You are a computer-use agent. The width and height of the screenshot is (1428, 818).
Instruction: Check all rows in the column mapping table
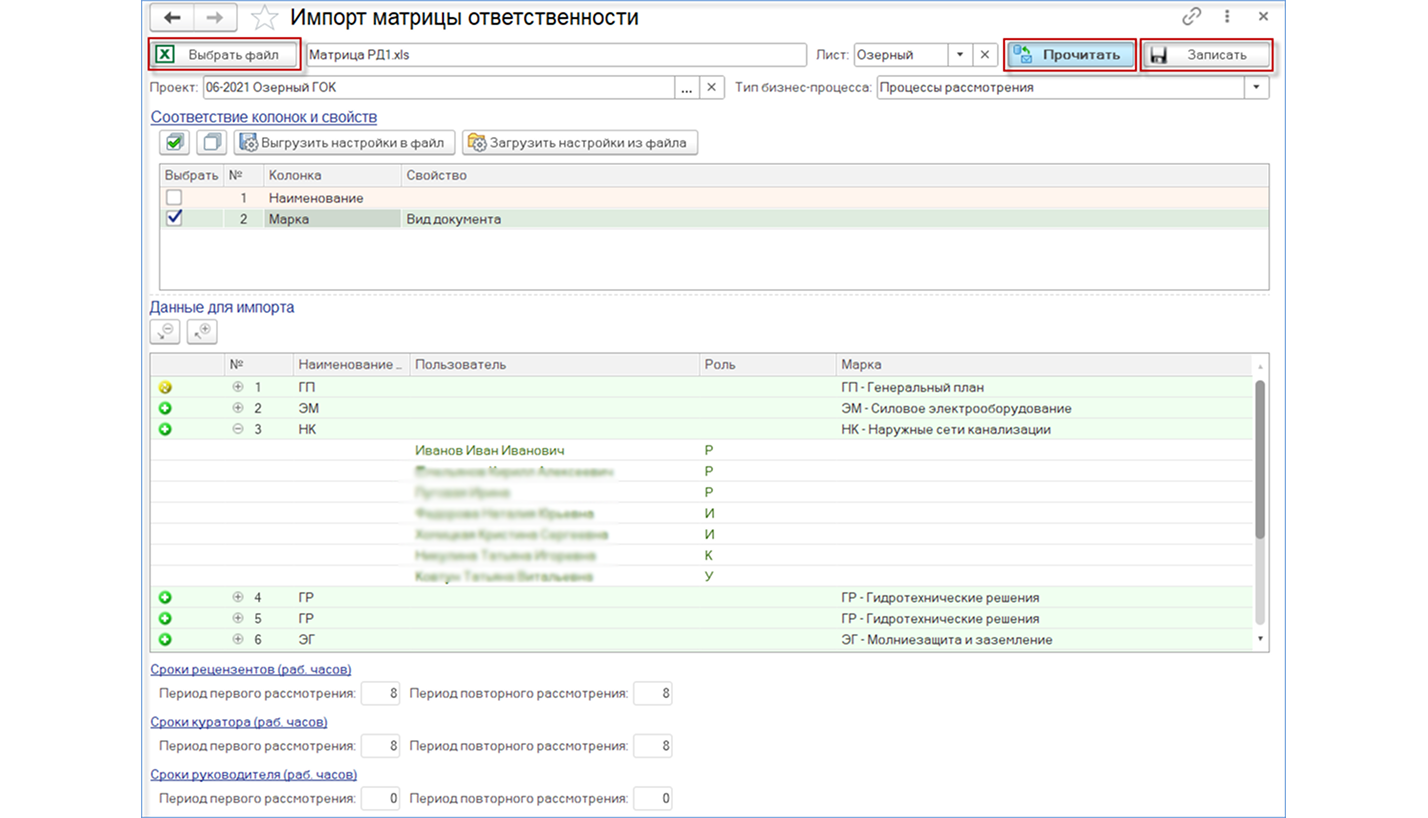(174, 143)
